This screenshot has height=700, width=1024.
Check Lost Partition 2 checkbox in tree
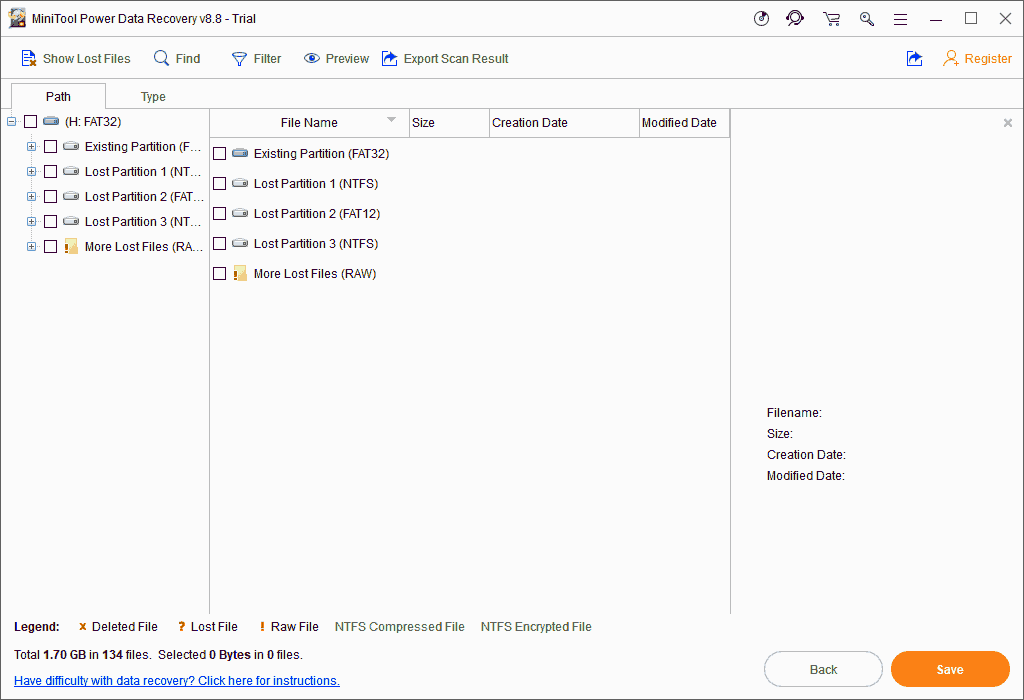pyautogui.click(x=50, y=197)
